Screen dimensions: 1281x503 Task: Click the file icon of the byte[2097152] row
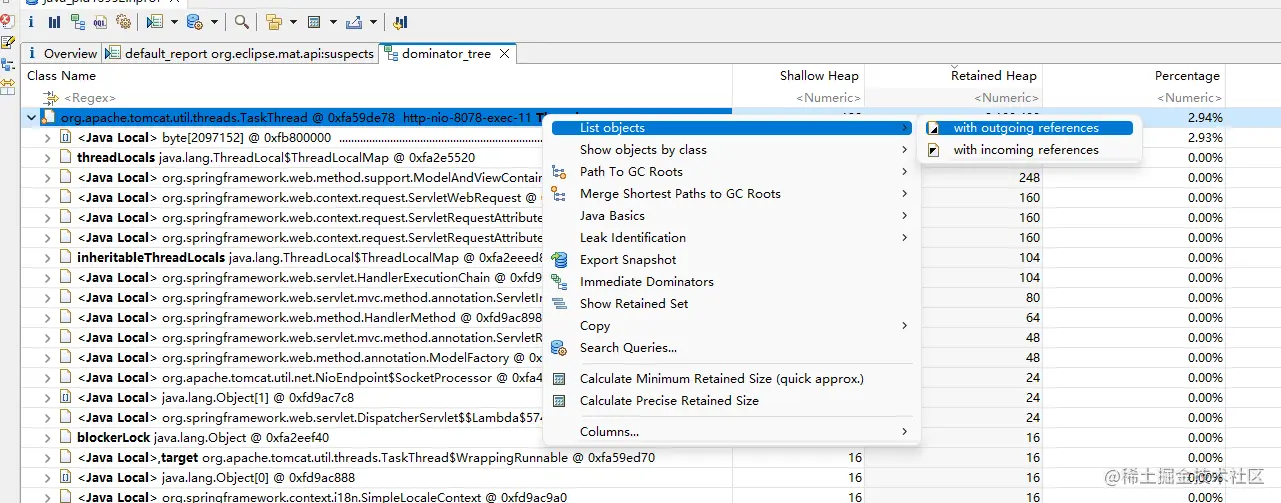point(66,137)
